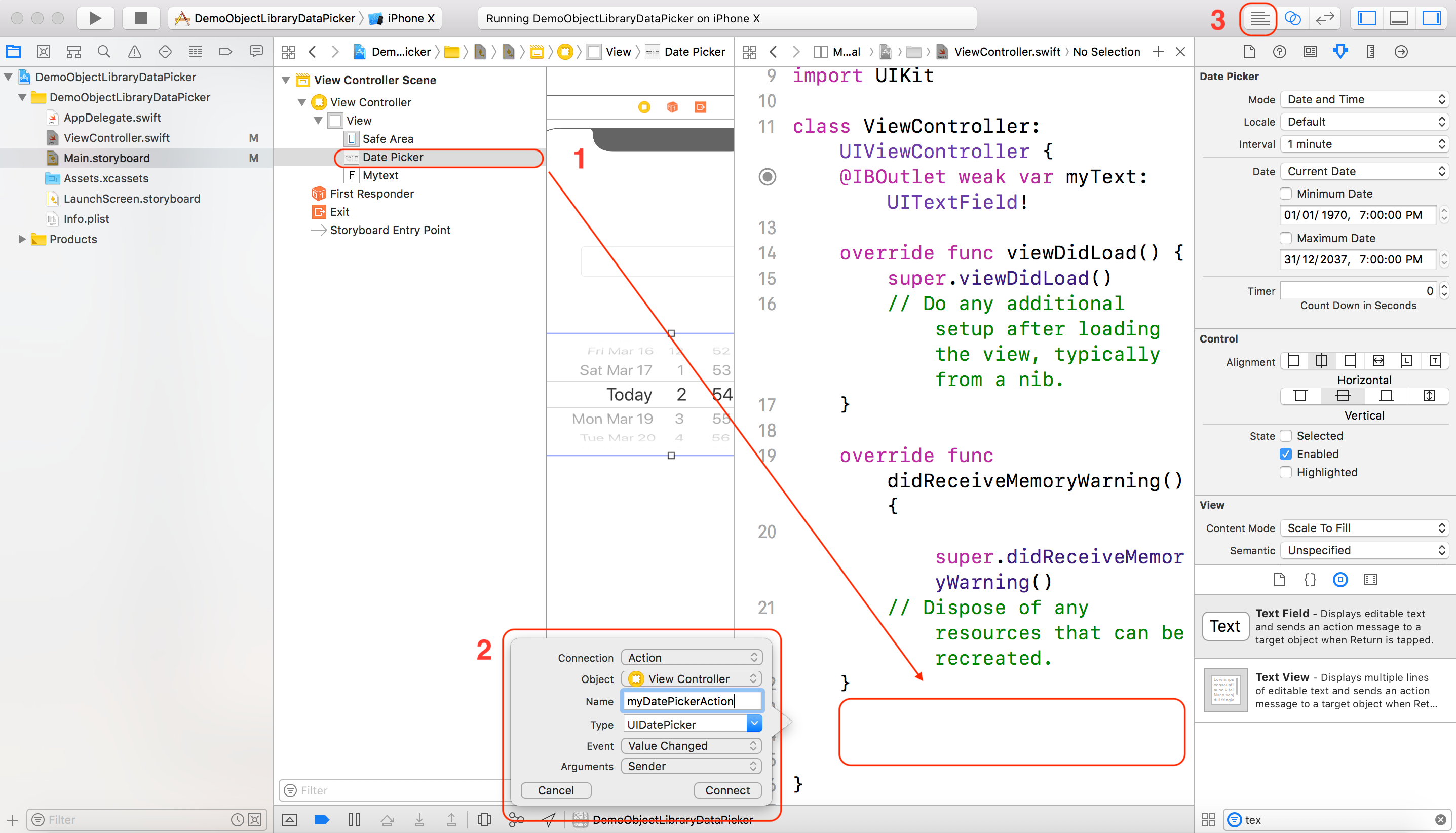
Task: Select the Connections inspector arrow icon
Action: coord(1401,52)
